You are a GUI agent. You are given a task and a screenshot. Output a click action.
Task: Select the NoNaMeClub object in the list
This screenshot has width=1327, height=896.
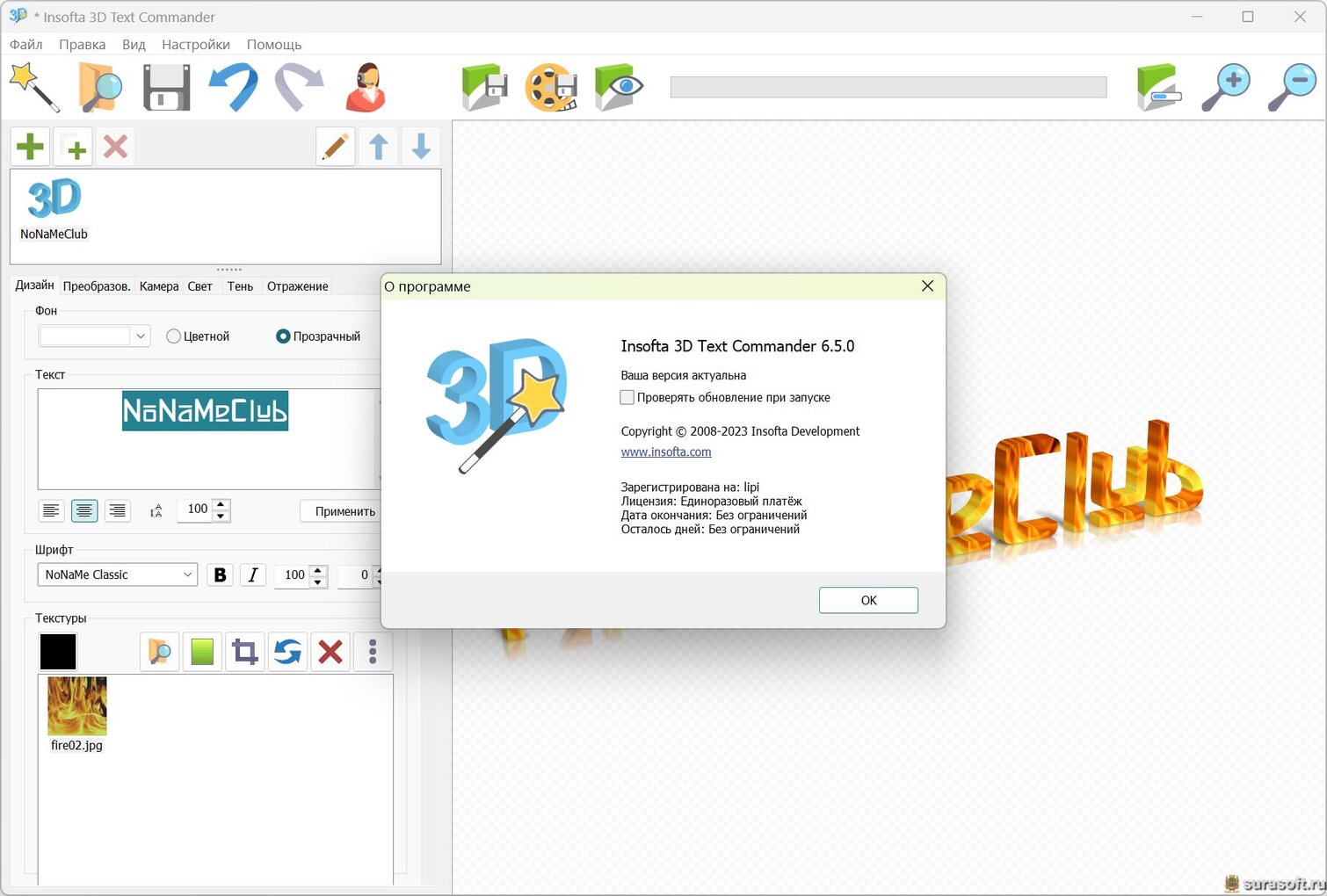pos(54,209)
